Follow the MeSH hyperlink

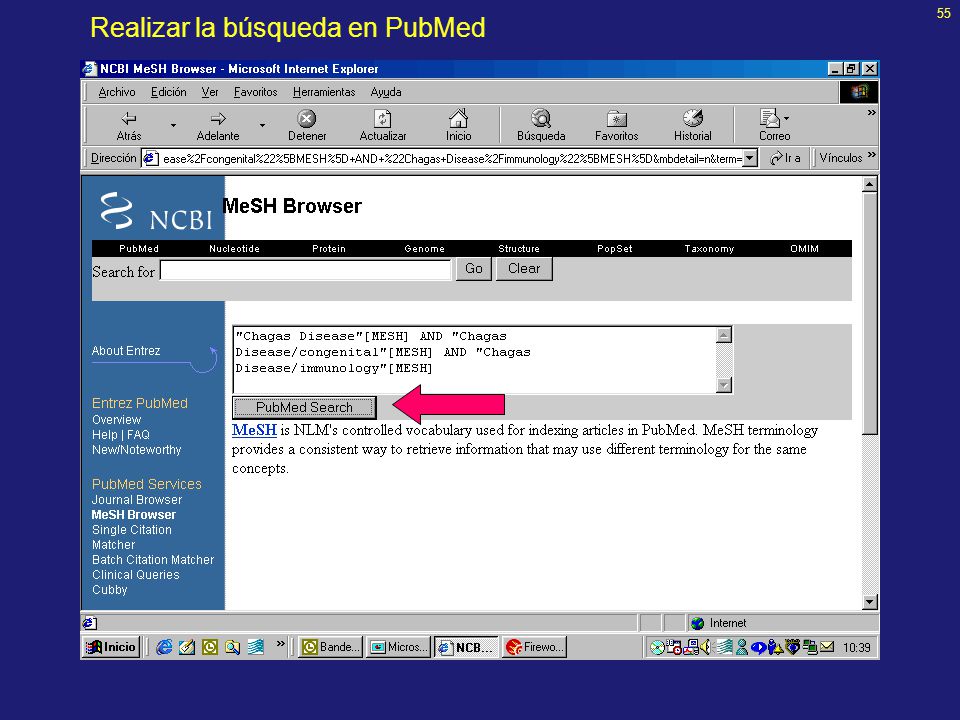pyautogui.click(x=254, y=430)
